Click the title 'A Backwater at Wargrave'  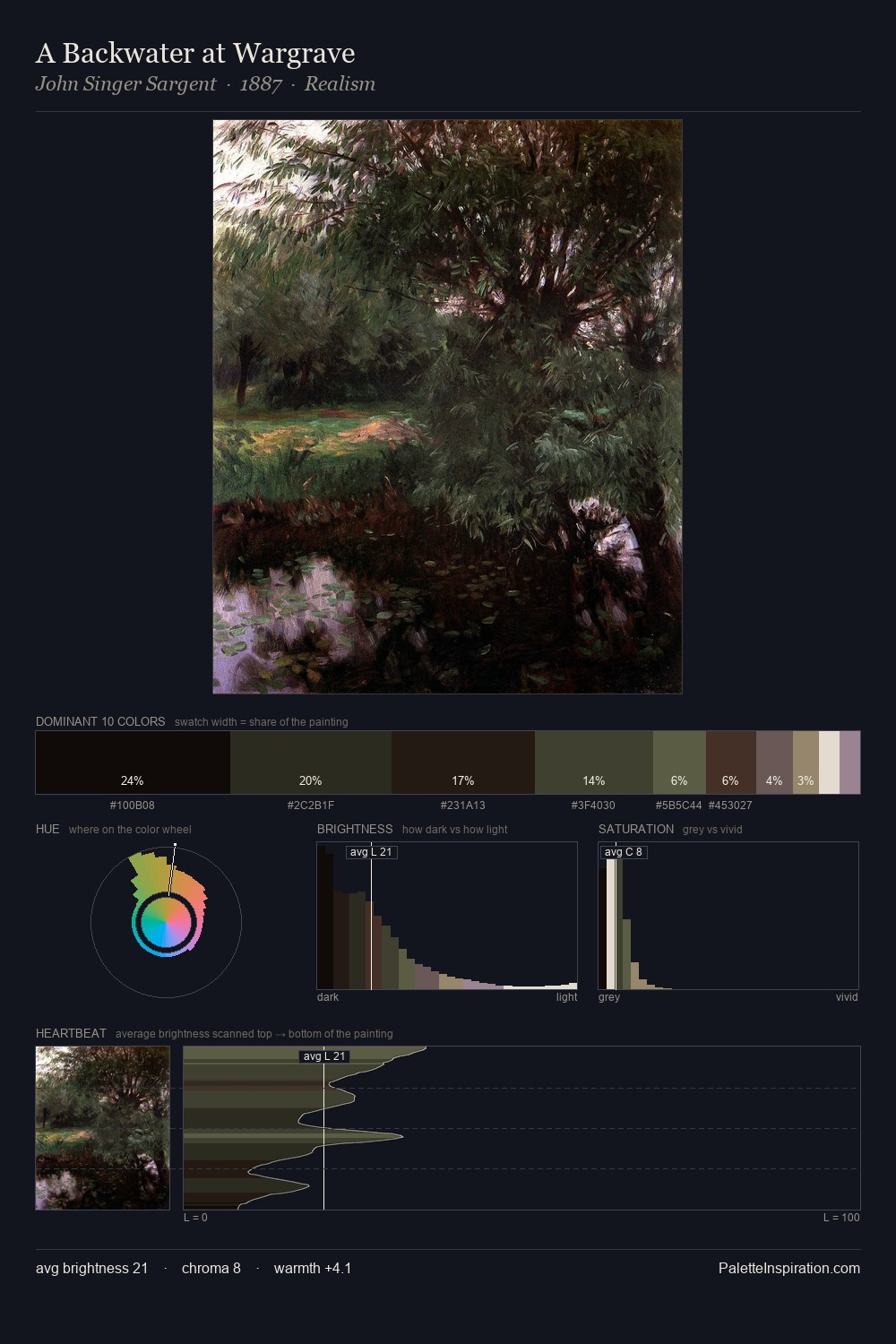pyautogui.click(x=195, y=54)
